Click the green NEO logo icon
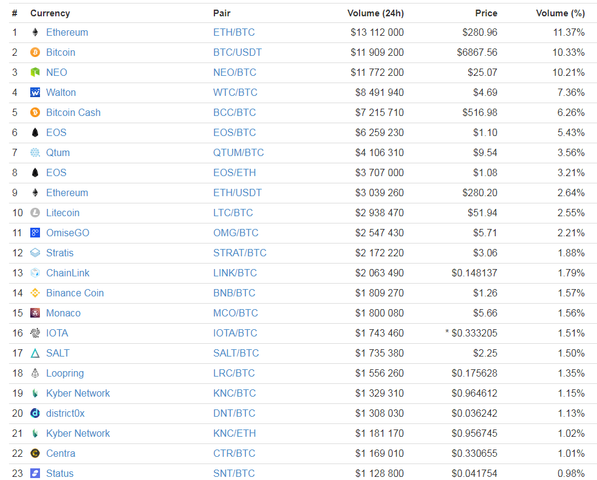This screenshot has width=597, height=480. click(x=35, y=72)
